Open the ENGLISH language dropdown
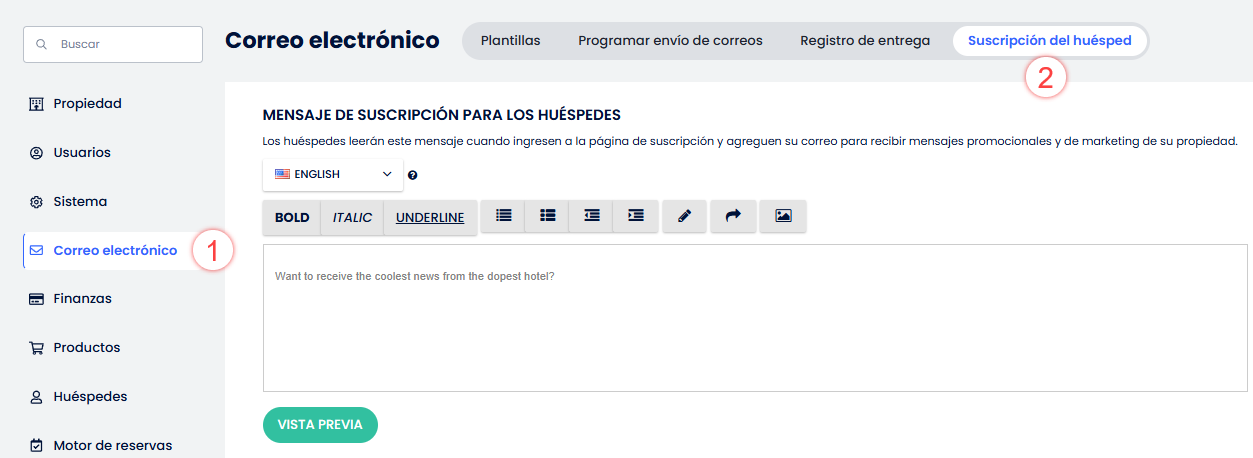Viewport: 1253px width, 458px height. (x=333, y=174)
